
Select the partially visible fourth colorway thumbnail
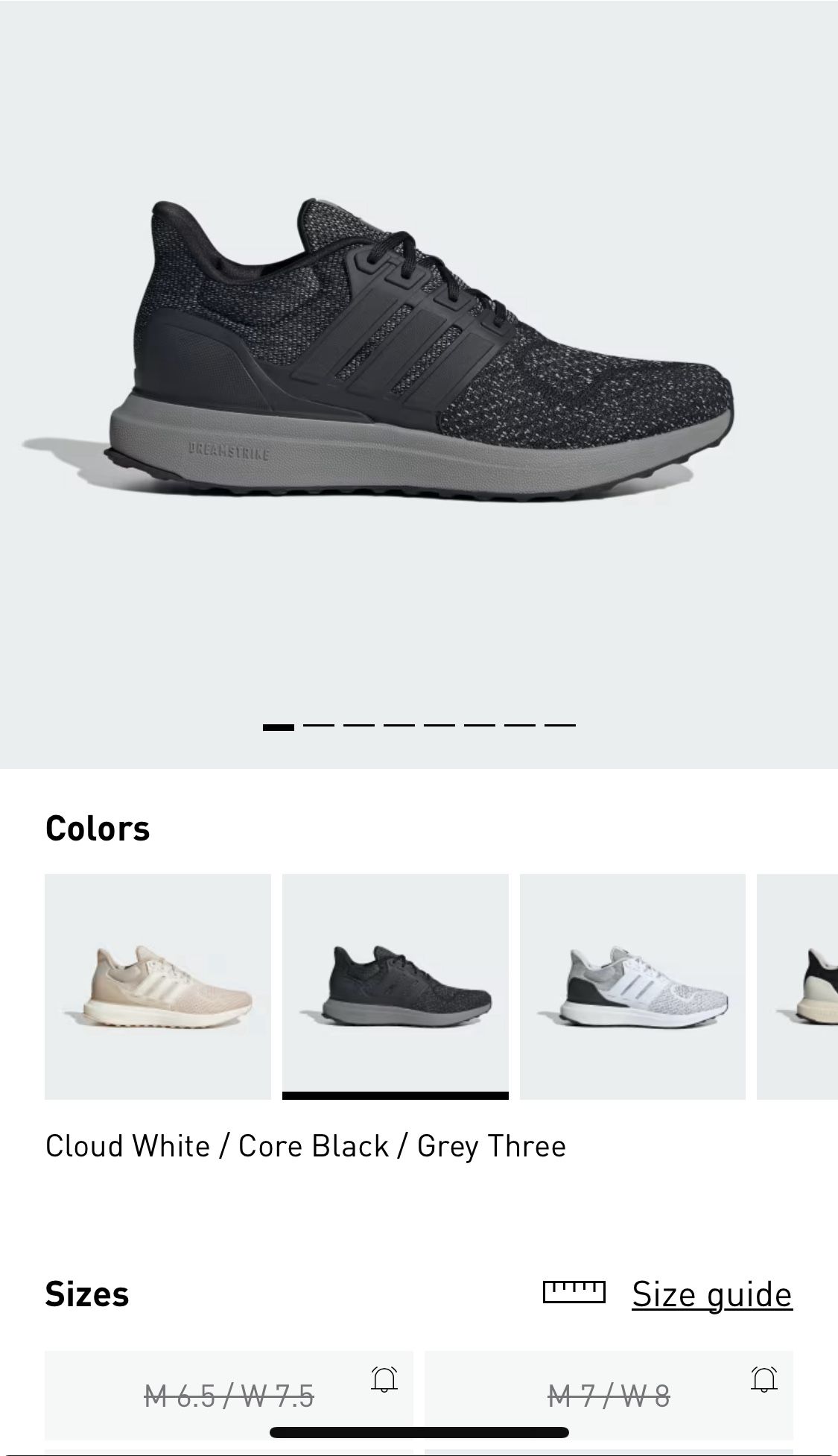(797, 987)
